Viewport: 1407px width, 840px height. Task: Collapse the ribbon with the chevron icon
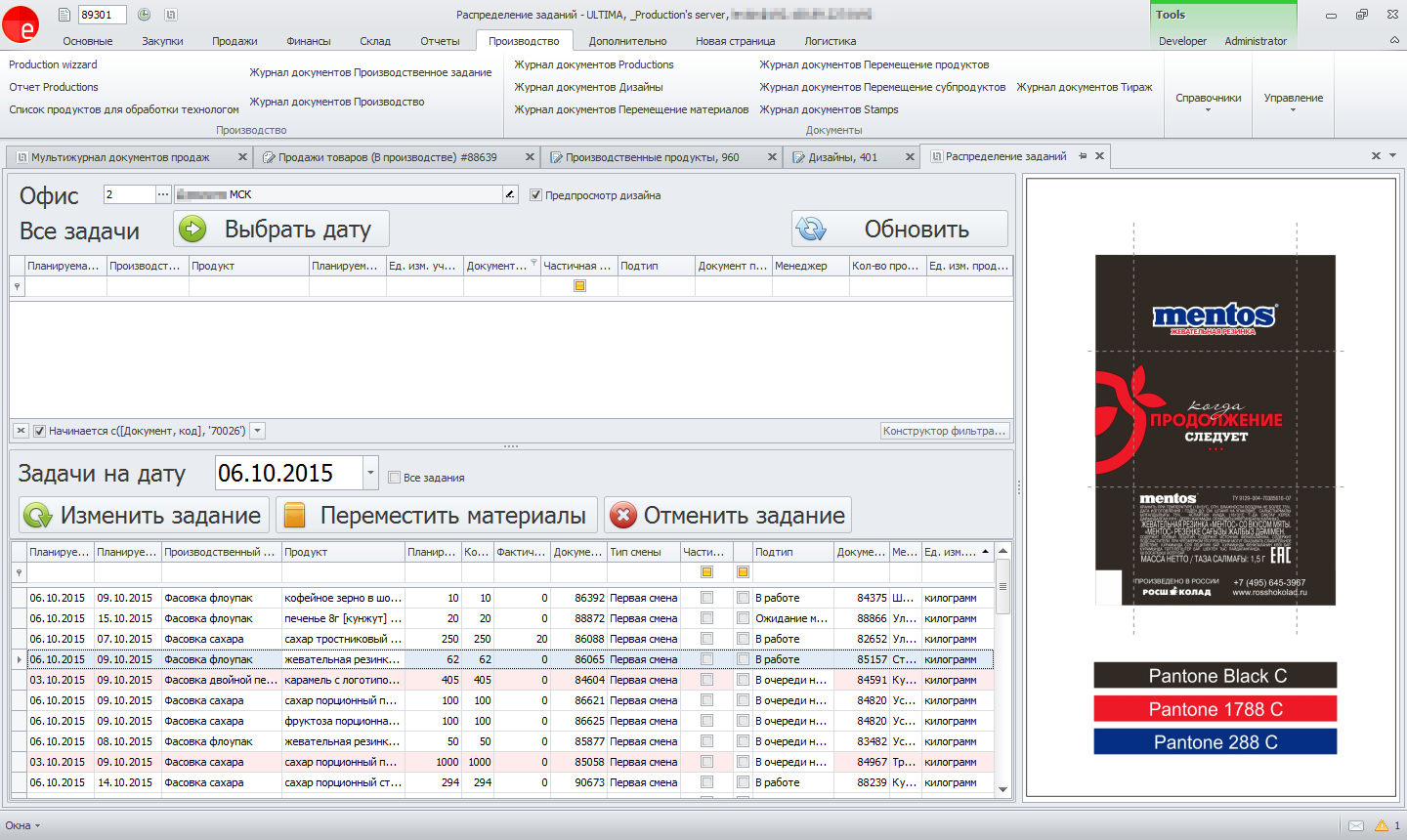pyautogui.click(x=1394, y=41)
